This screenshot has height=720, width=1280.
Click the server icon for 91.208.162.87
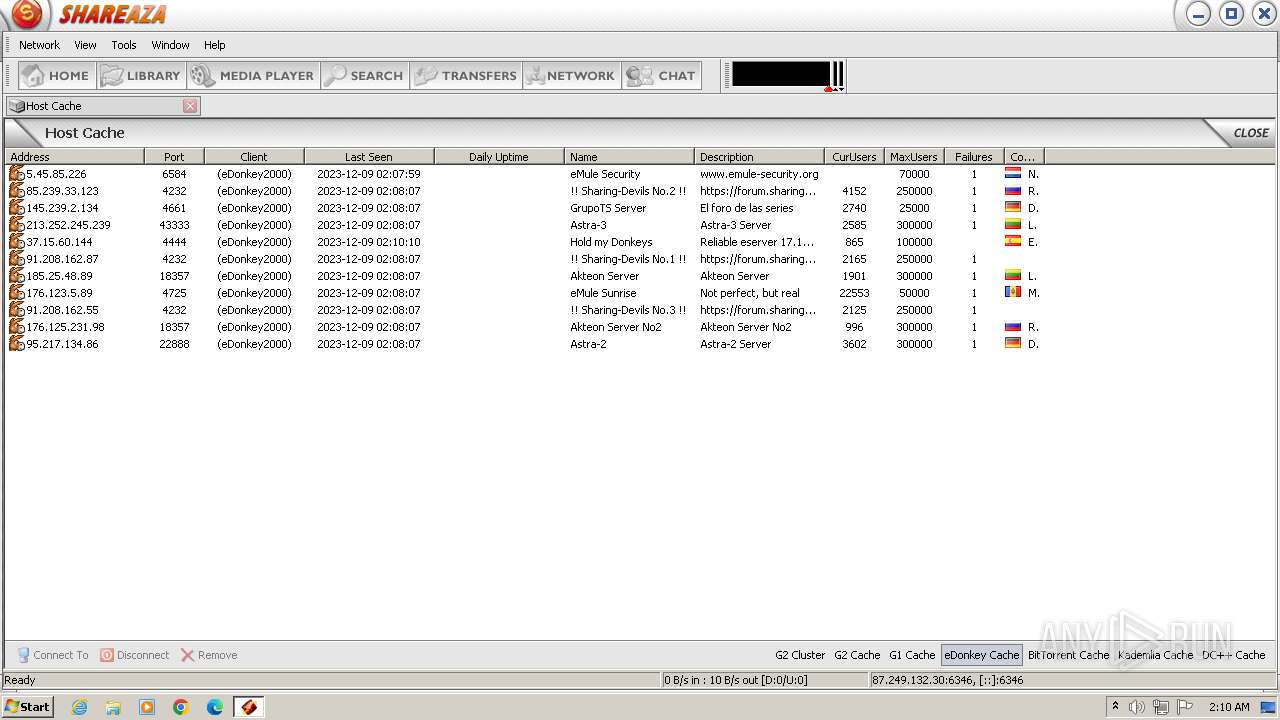coord(16,259)
